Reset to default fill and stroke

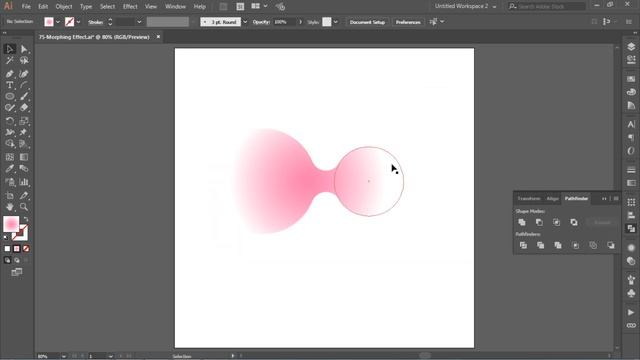[6, 237]
